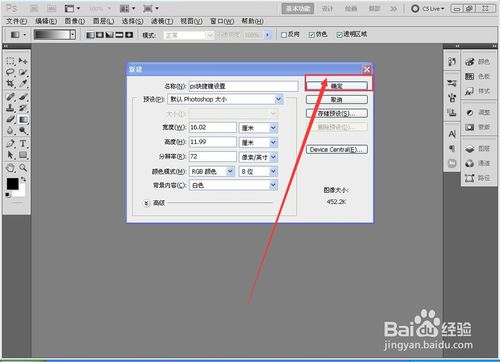This screenshot has height=362, width=500.
Task: Select the Zoom tool
Action: 23,168
